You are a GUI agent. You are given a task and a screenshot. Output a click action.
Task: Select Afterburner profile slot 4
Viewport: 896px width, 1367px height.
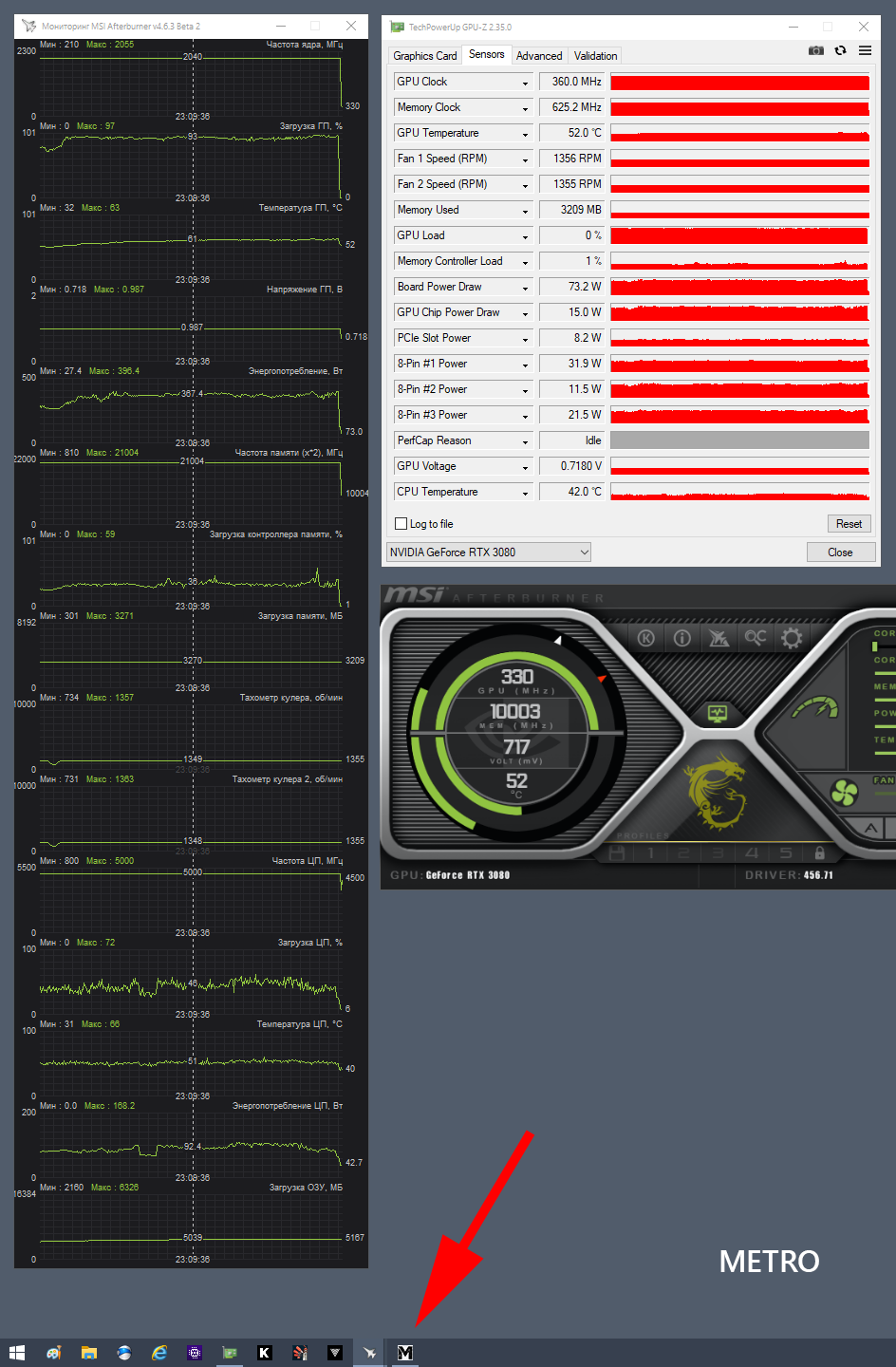(x=752, y=852)
